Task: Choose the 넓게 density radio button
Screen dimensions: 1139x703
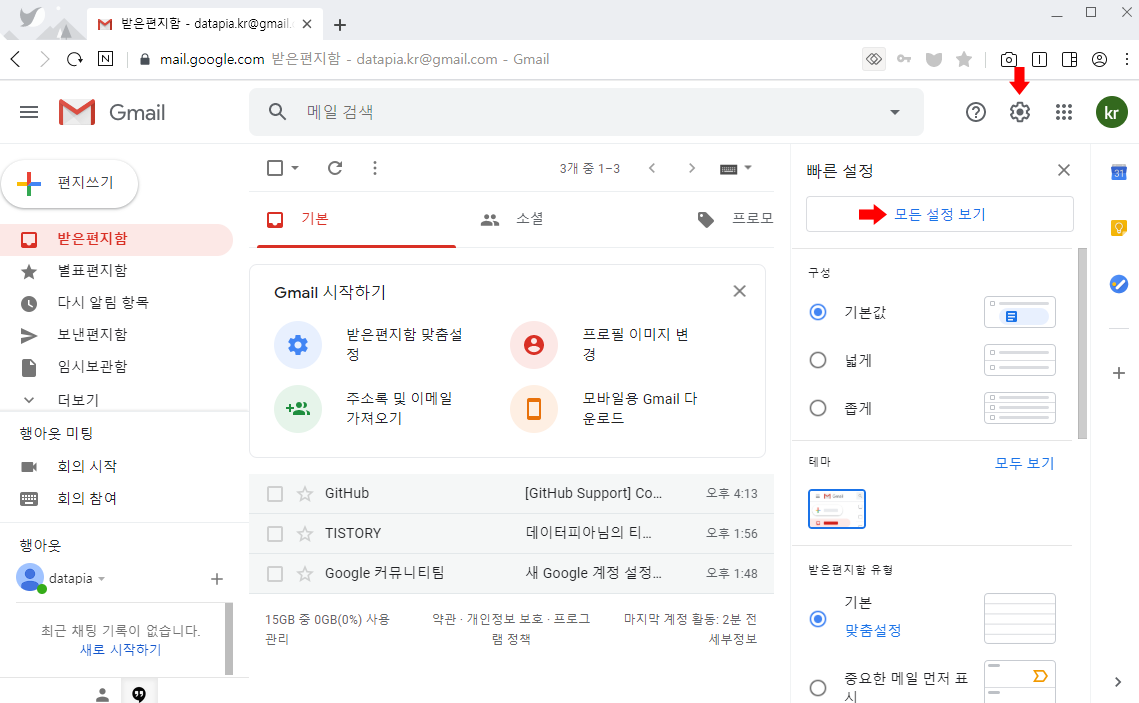Action: 818,360
